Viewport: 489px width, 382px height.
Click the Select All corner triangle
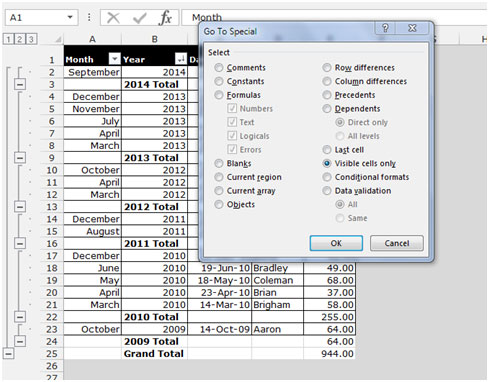58,40
